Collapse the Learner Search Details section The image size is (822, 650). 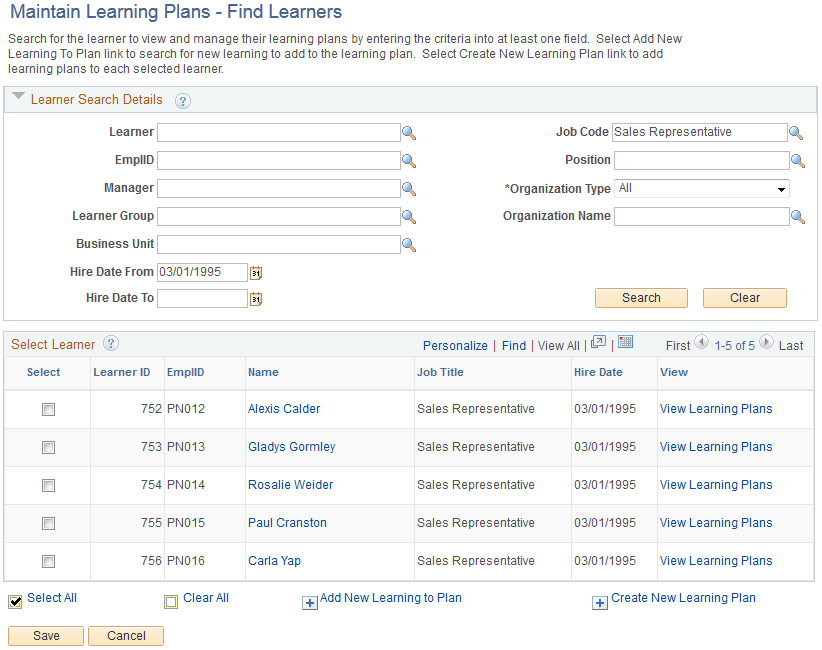pos(18,99)
